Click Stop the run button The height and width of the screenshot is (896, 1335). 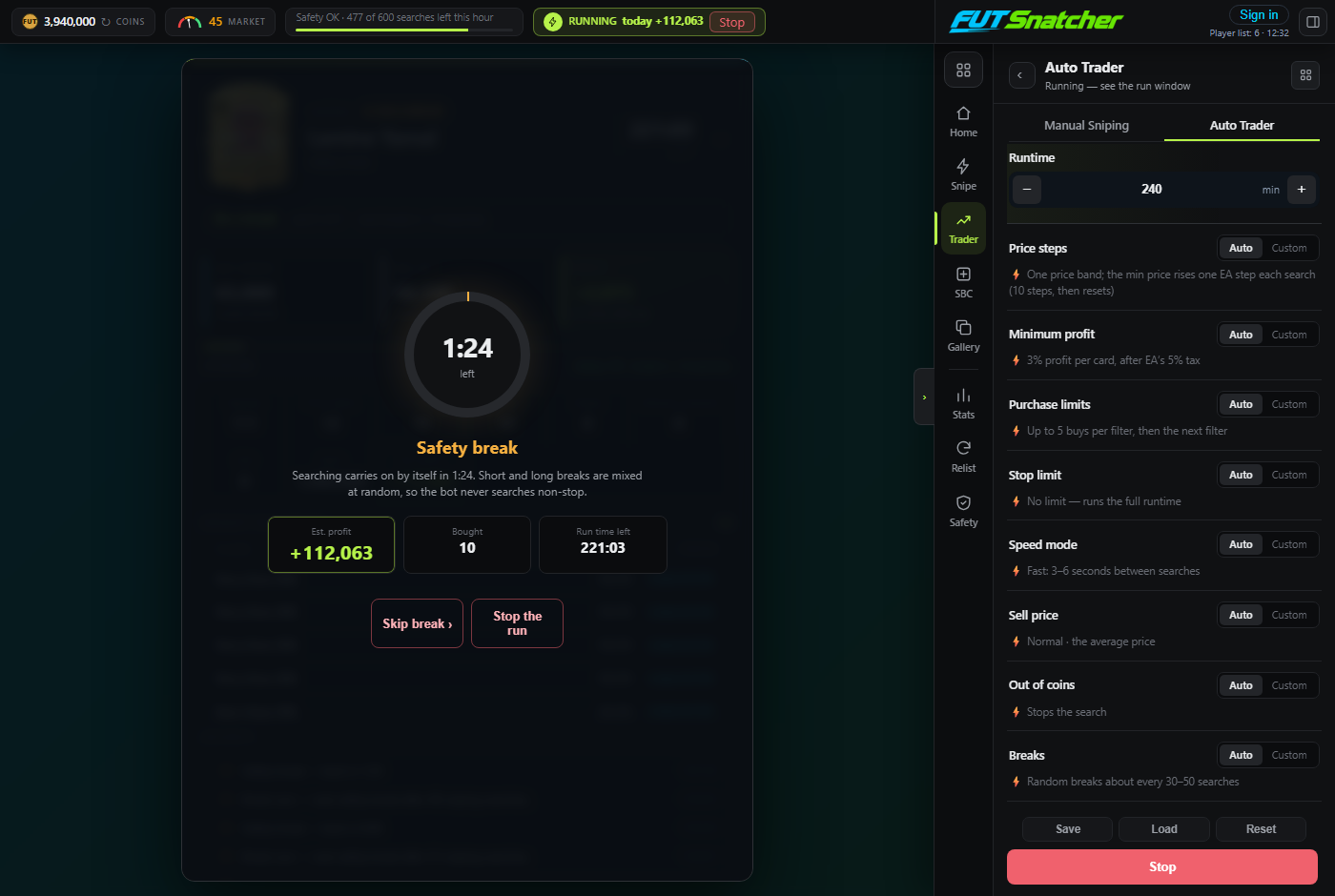click(517, 623)
